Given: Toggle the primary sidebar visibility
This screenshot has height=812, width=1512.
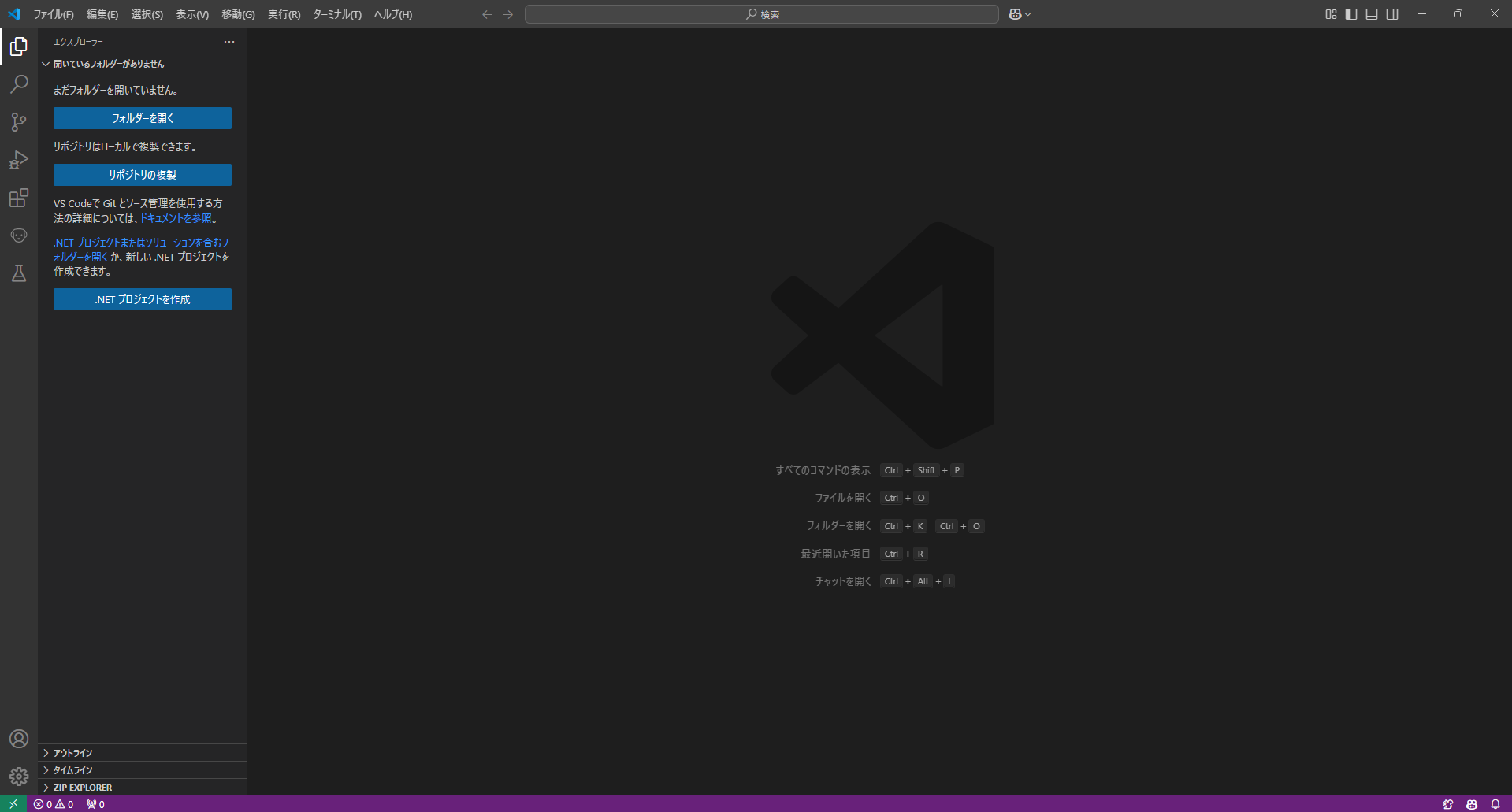Looking at the screenshot, I should pos(1350,13).
